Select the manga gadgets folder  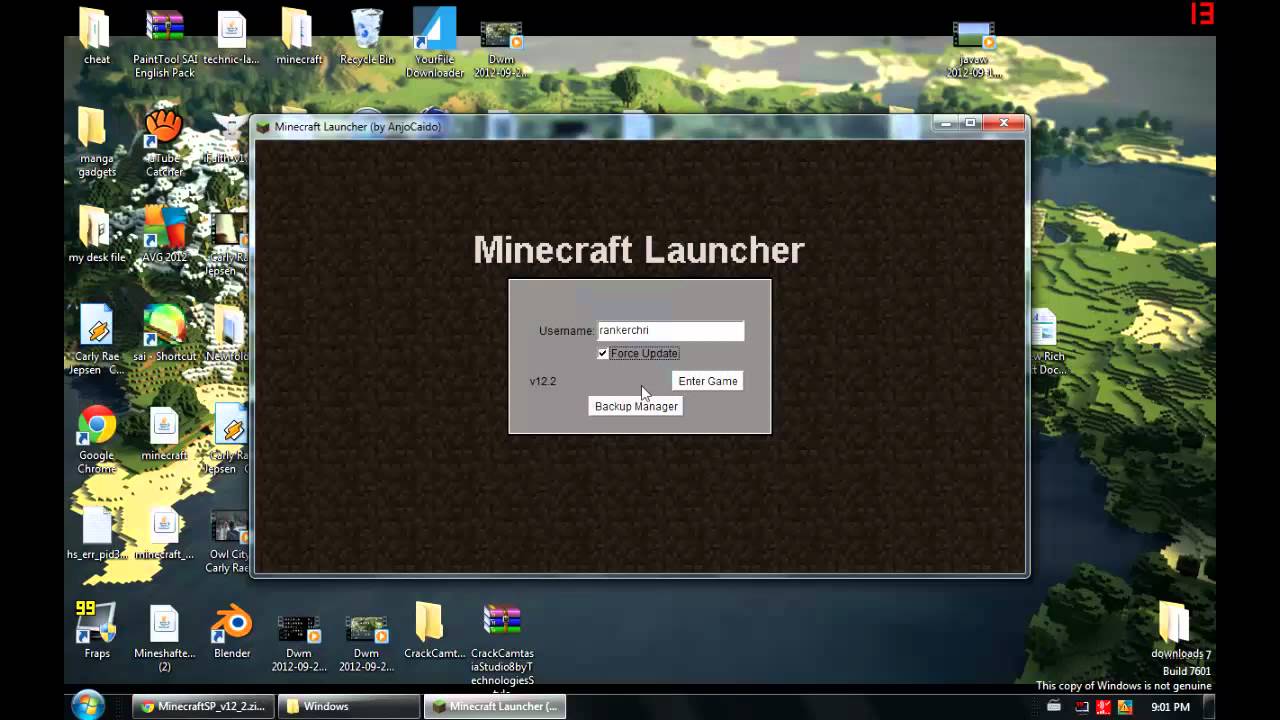96,142
